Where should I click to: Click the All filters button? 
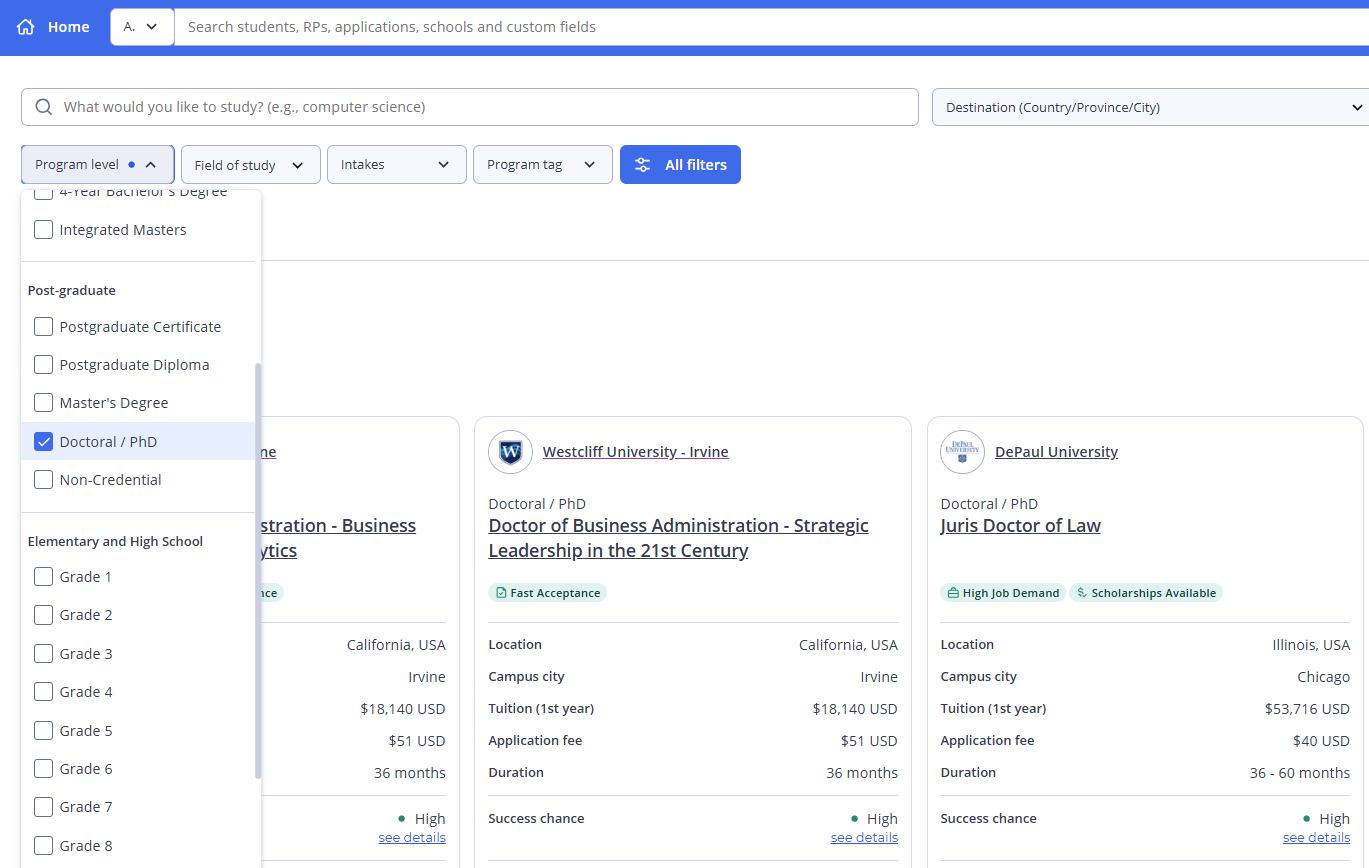pyautogui.click(x=680, y=165)
